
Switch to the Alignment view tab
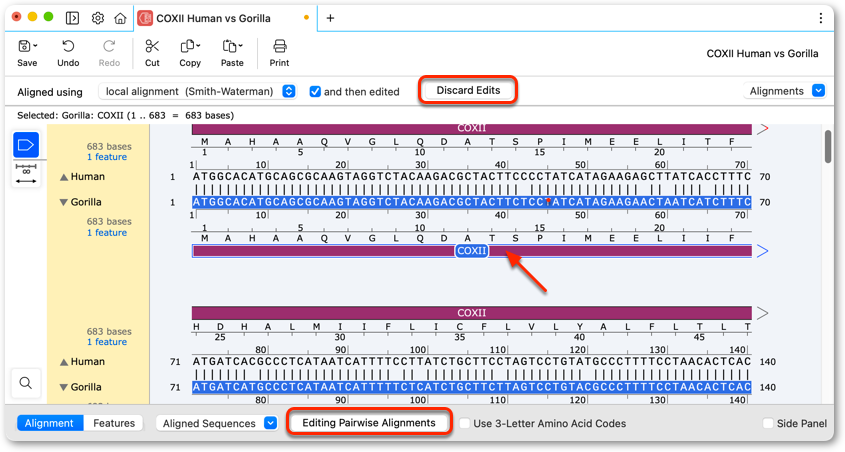tap(50, 423)
